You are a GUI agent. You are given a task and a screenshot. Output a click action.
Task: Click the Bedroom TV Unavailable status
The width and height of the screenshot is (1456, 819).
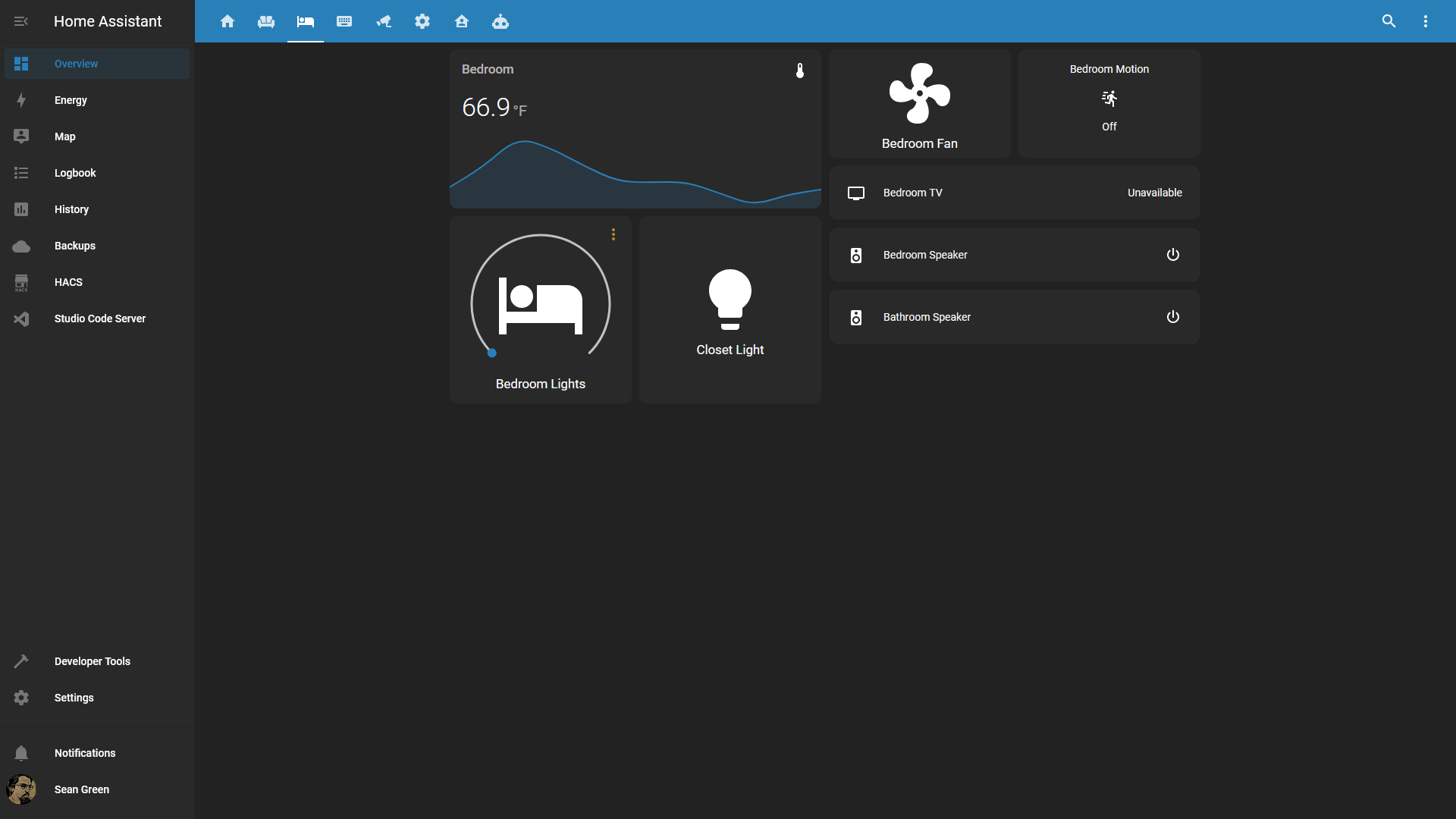click(x=1155, y=193)
